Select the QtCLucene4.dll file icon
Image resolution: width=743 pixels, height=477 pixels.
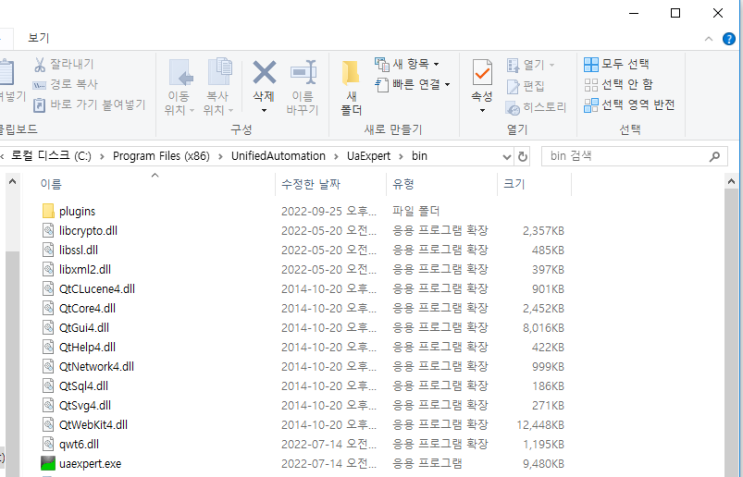tap(48, 289)
